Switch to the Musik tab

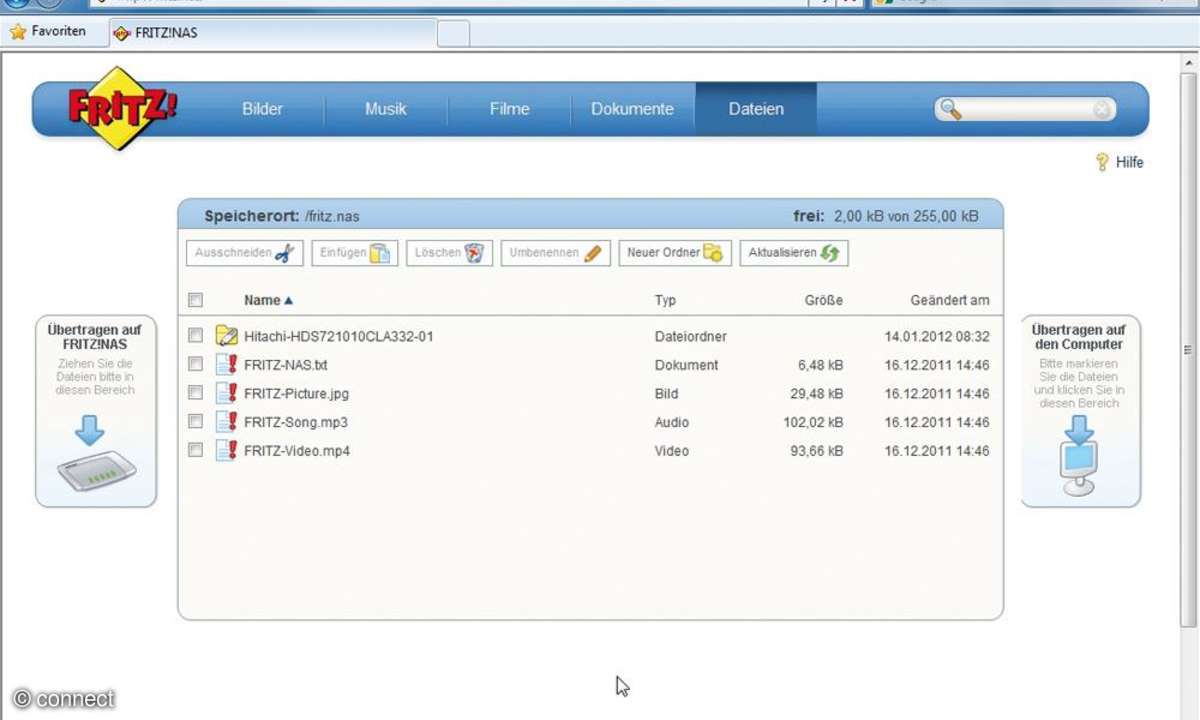[386, 109]
